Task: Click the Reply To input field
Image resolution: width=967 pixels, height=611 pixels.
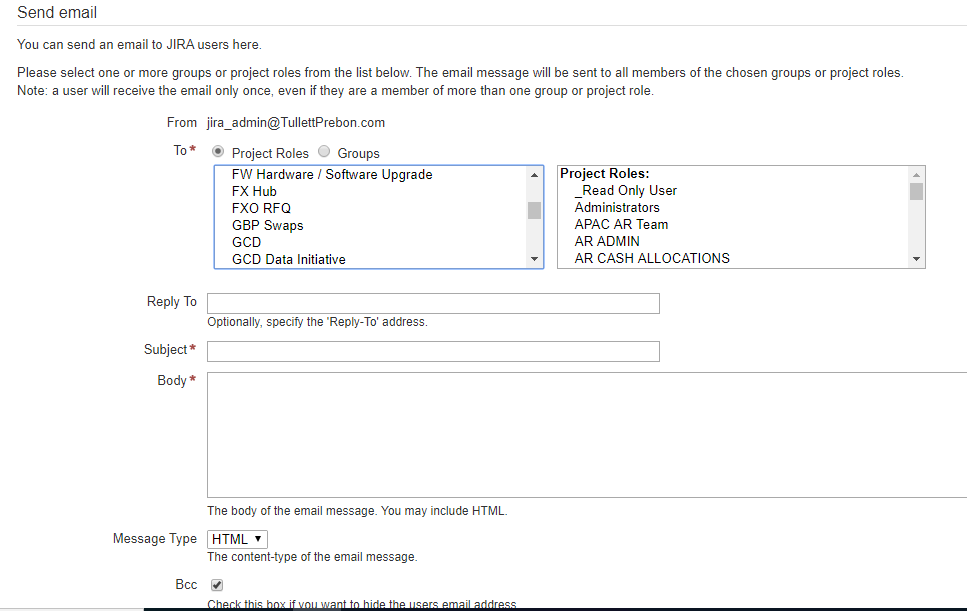Action: coord(432,302)
